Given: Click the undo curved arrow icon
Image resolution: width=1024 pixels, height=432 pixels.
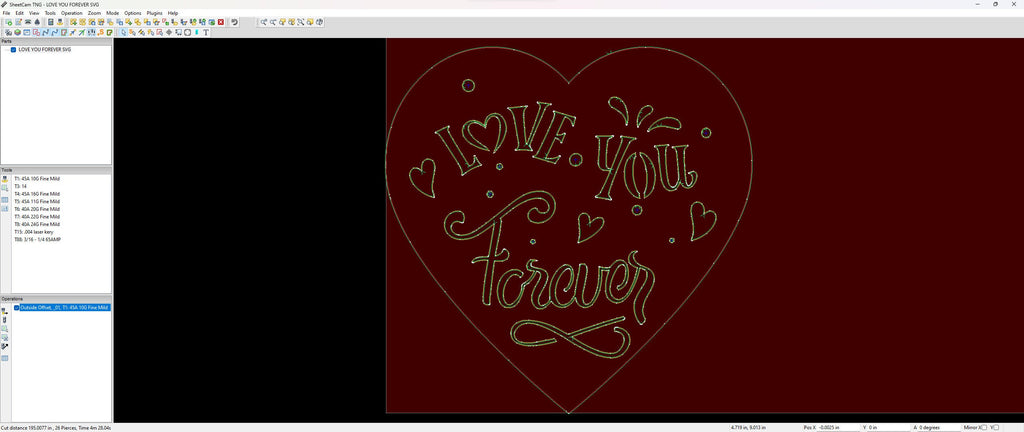Looking at the screenshot, I should tap(234, 22).
